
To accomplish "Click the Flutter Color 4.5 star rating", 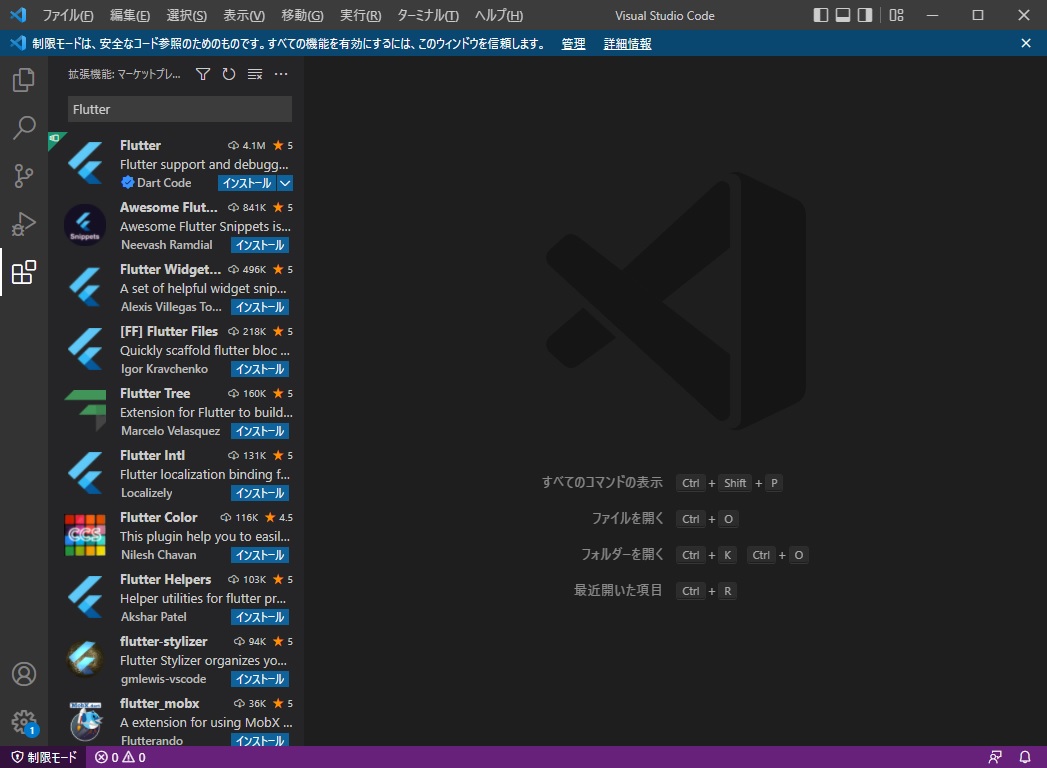I will click(279, 518).
